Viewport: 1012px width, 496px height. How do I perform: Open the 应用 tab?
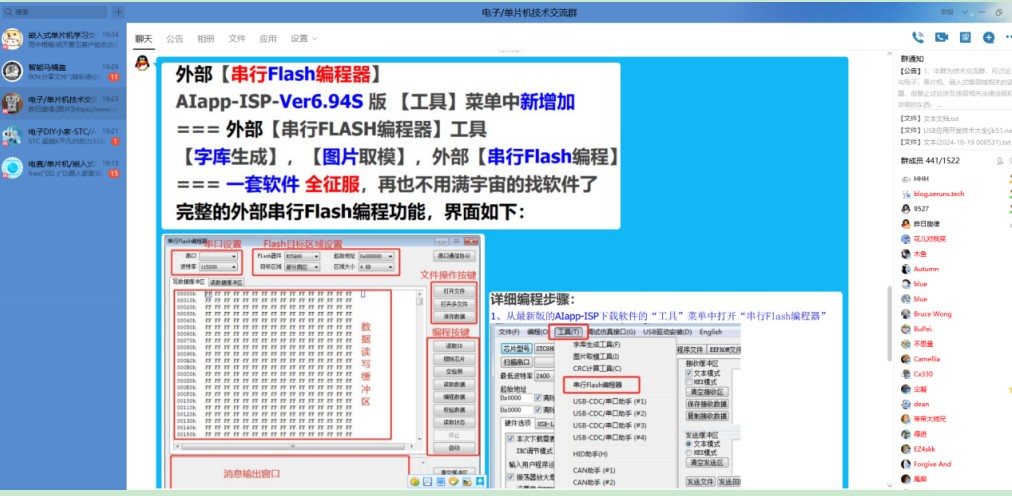click(268, 39)
